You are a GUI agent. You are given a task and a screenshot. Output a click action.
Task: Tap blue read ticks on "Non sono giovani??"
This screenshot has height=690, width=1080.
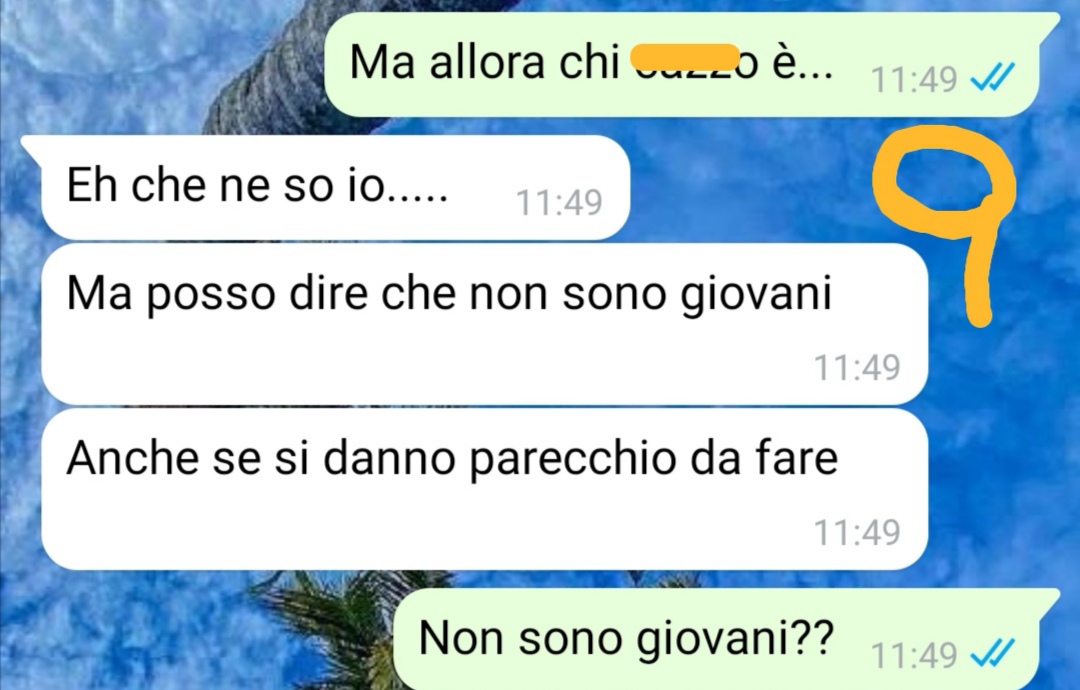(x=993, y=653)
